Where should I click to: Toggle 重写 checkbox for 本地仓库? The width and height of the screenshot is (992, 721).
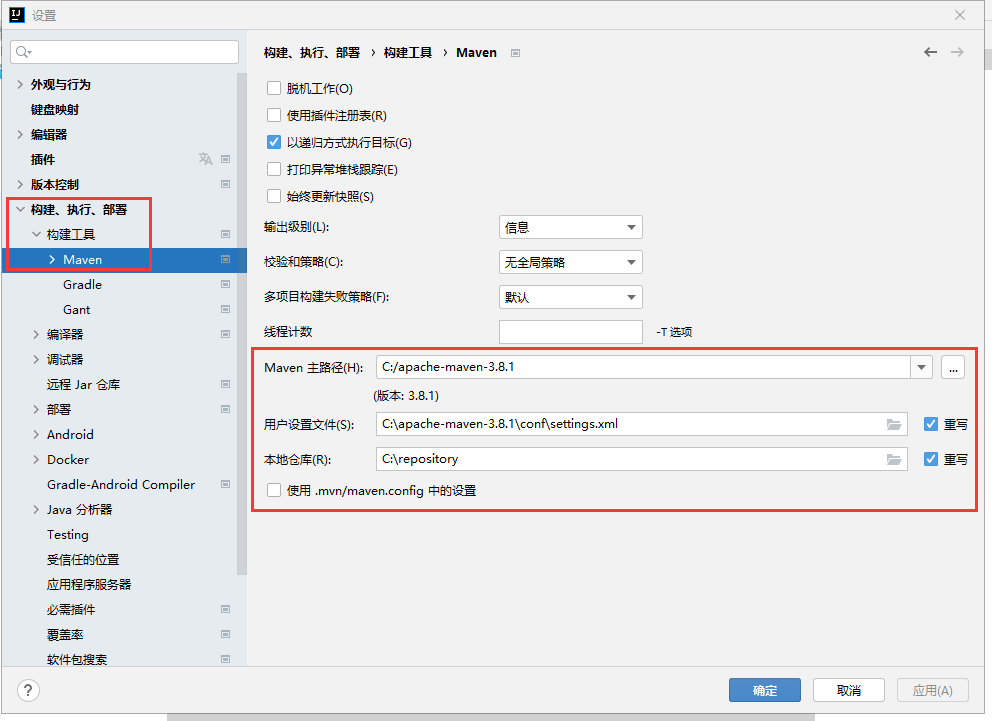(931, 459)
